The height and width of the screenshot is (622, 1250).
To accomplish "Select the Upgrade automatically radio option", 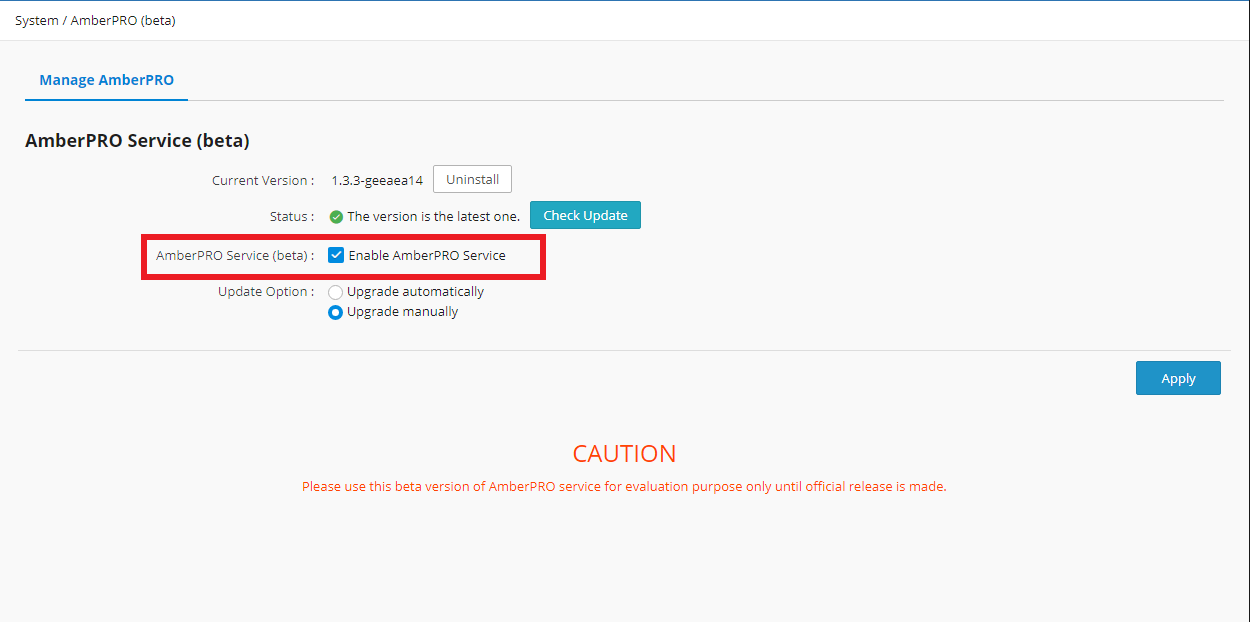I will [336, 292].
